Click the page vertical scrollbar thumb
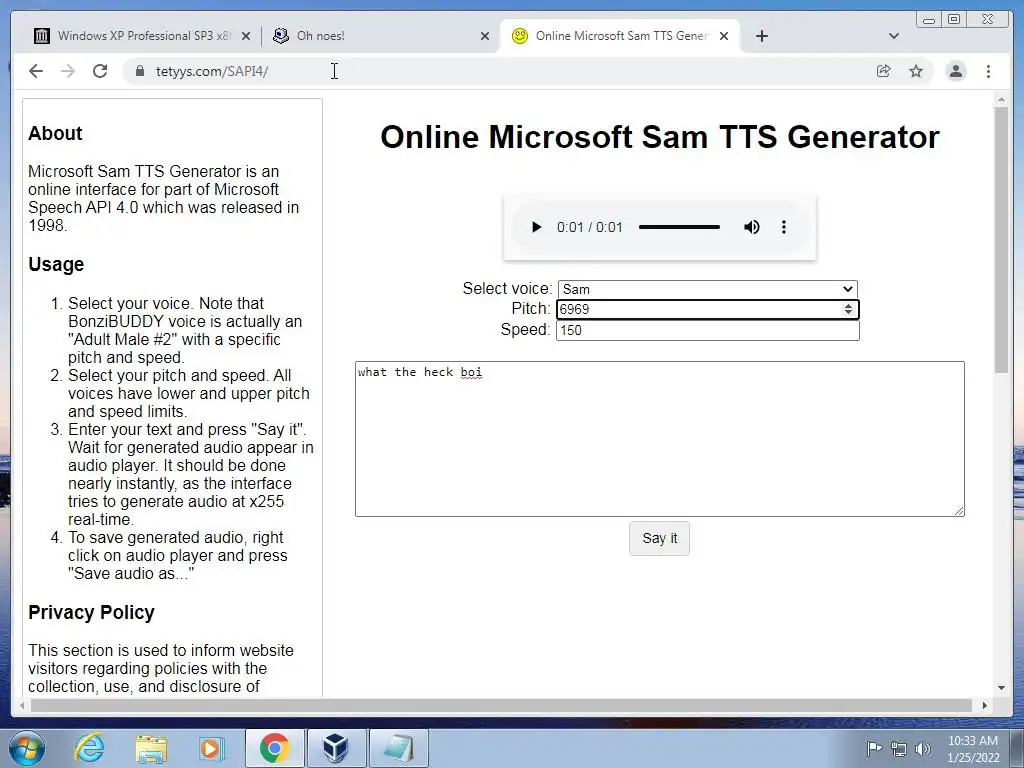Screen dimensions: 1024x768 (x=1001, y=240)
